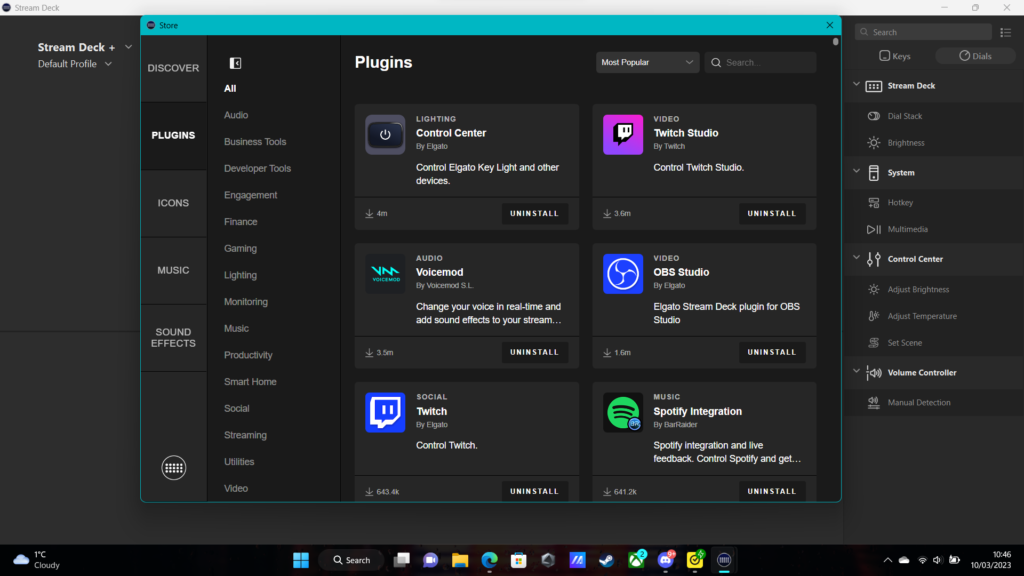The width and height of the screenshot is (1024, 576).
Task: Filter plugins by Streaming category
Action: [245, 435]
